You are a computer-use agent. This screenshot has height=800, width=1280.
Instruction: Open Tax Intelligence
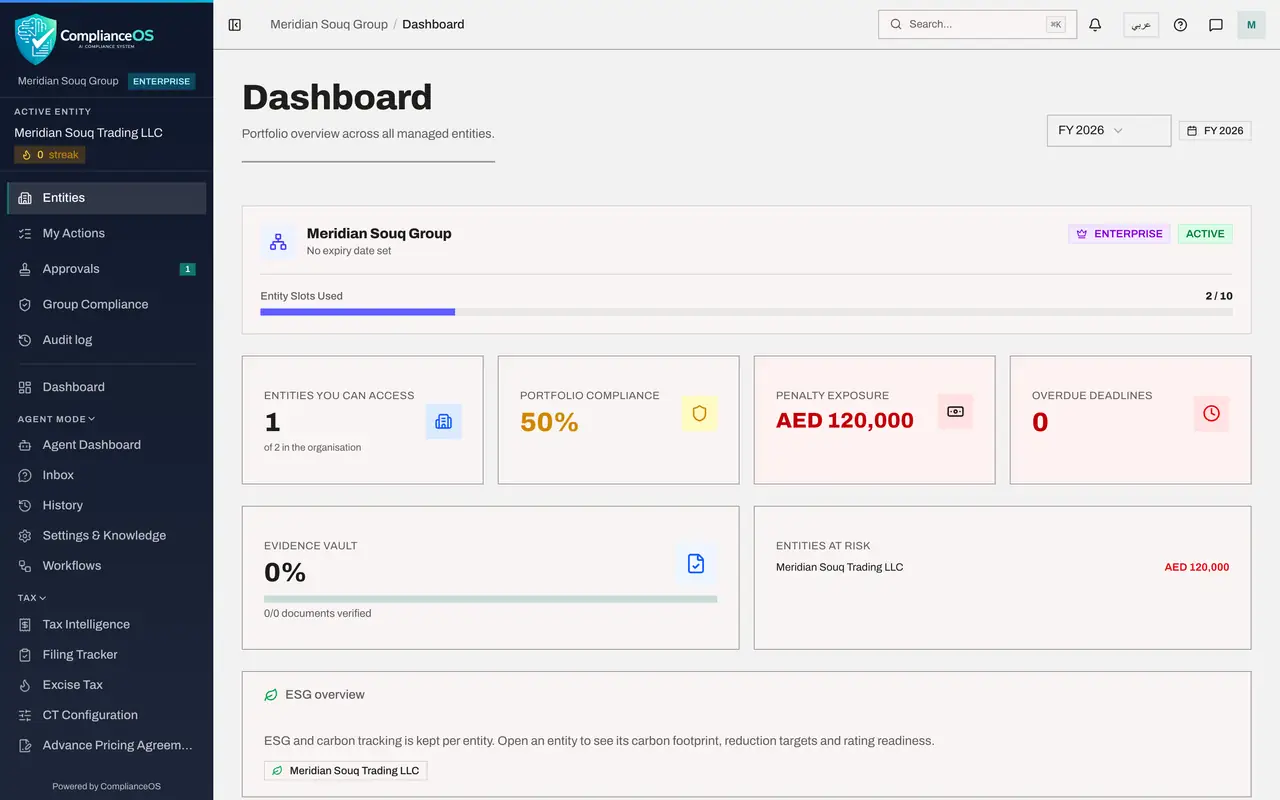[107, 624]
